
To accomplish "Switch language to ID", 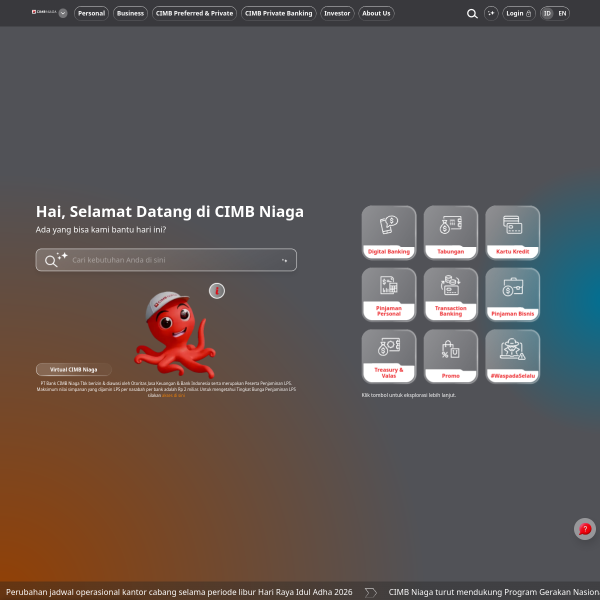I will pos(548,13).
